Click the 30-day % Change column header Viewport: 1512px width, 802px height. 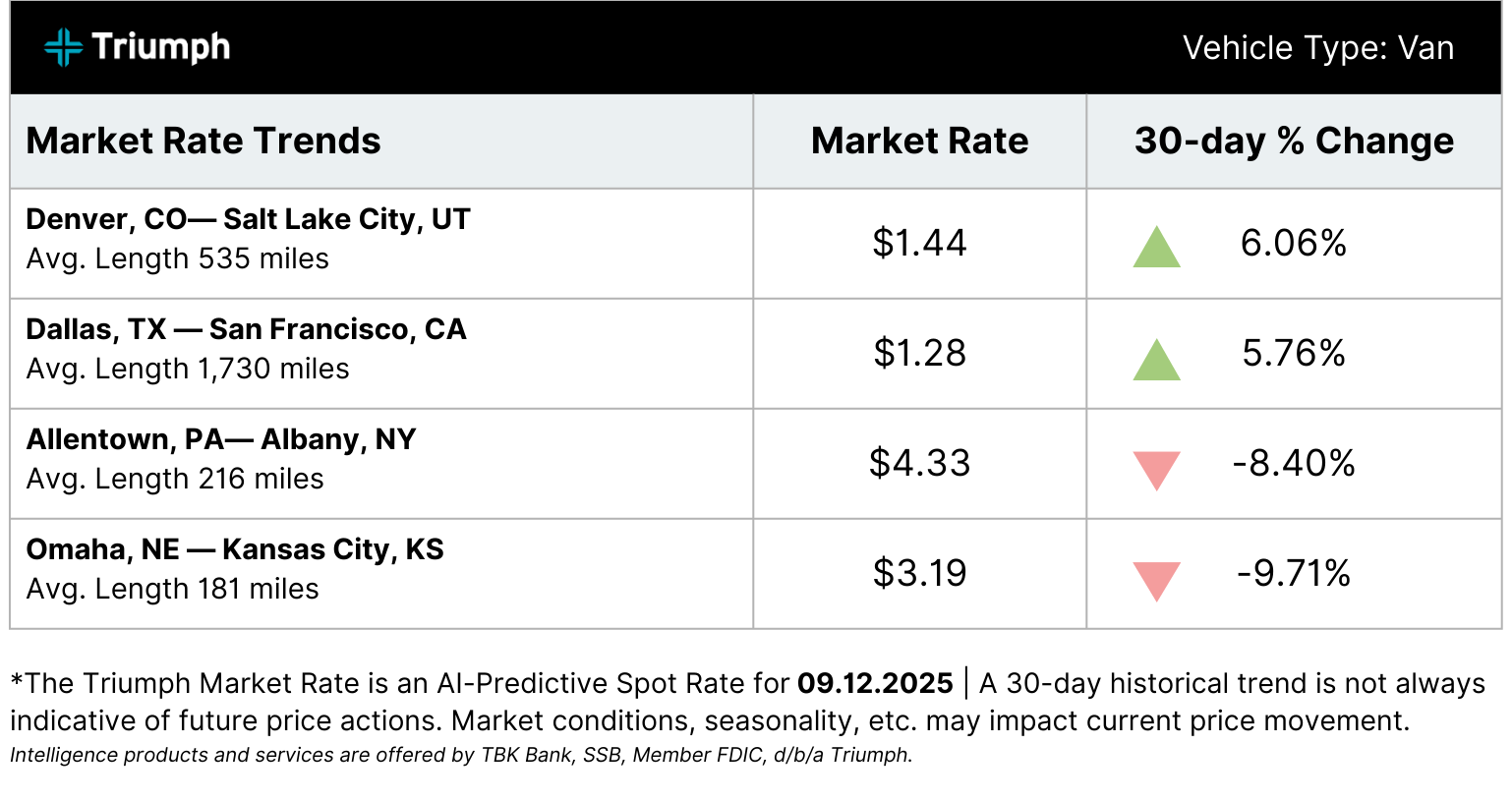(x=1294, y=141)
